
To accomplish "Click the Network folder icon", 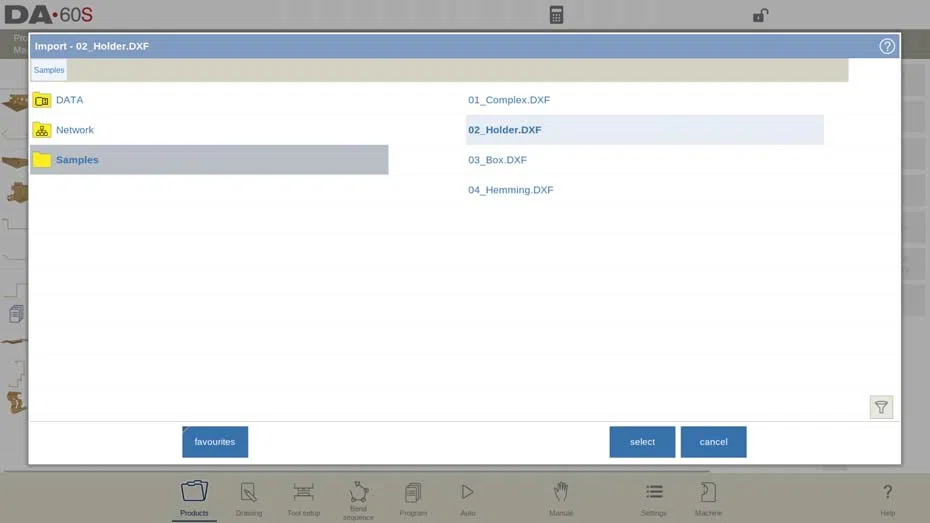I will tap(42, 130).
